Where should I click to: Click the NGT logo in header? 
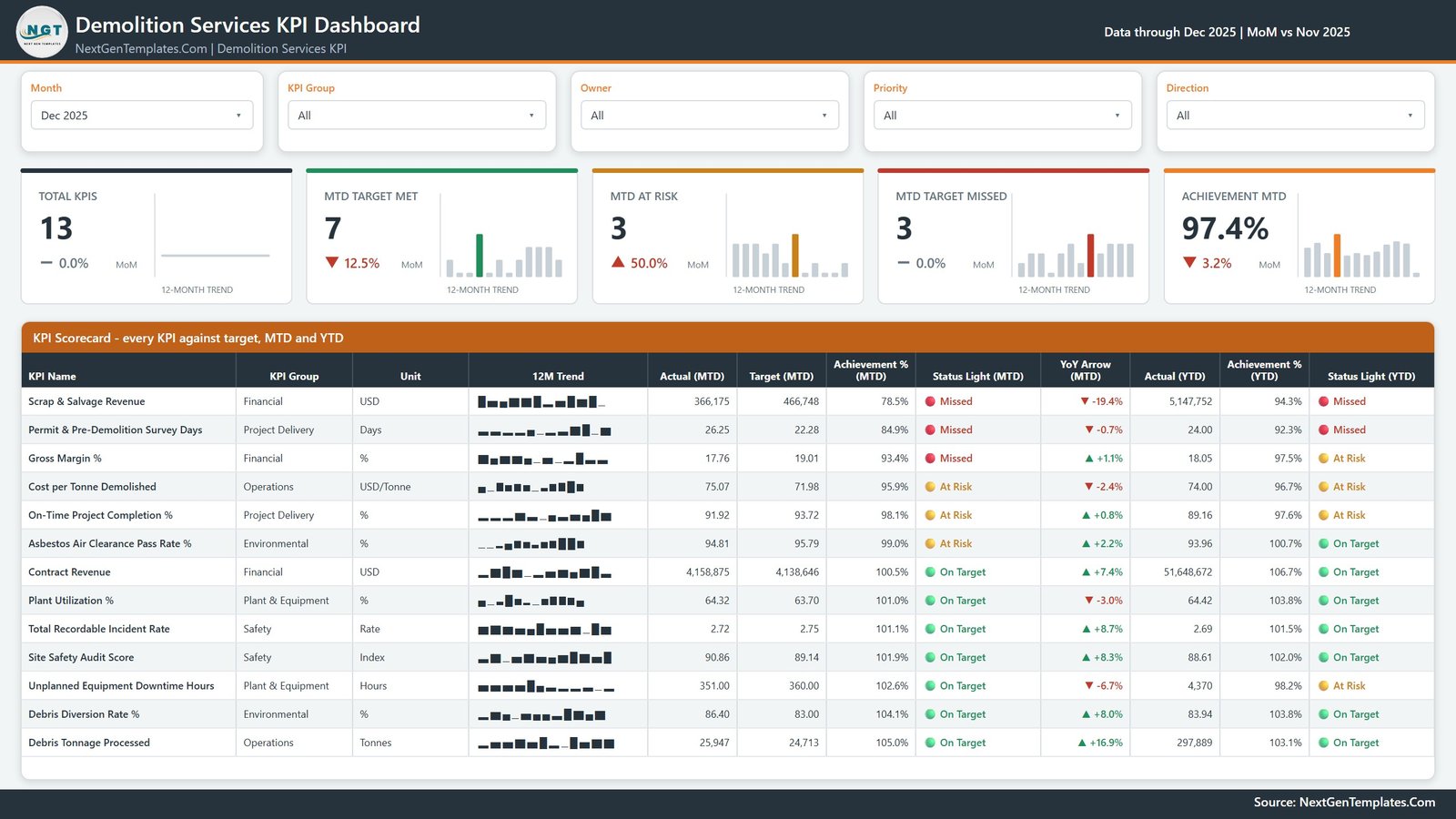pyautogui.click(x=42, y=32)
